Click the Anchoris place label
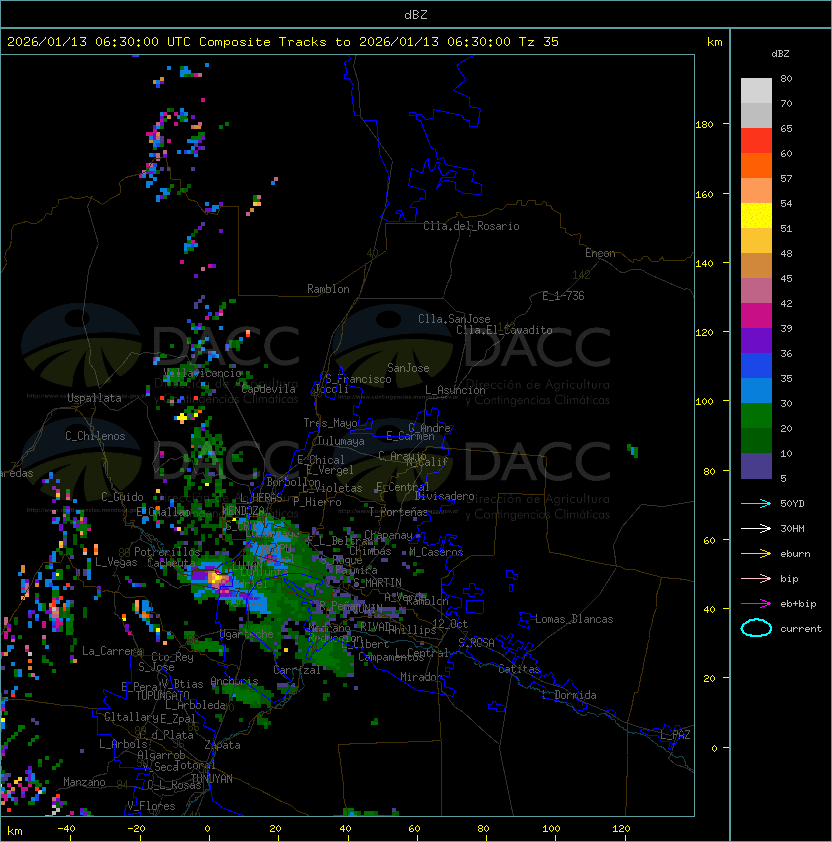The width and height of the screenshot is (832, 842). [x=234, y=681]
